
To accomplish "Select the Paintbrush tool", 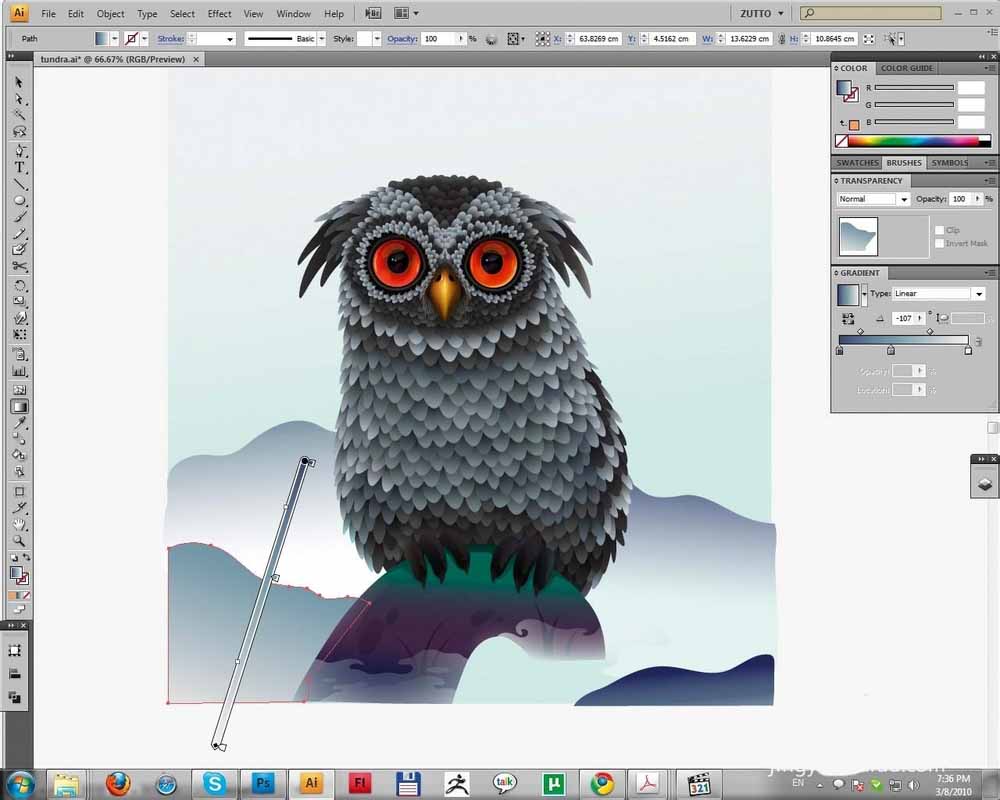I will (x=19, y=218).
